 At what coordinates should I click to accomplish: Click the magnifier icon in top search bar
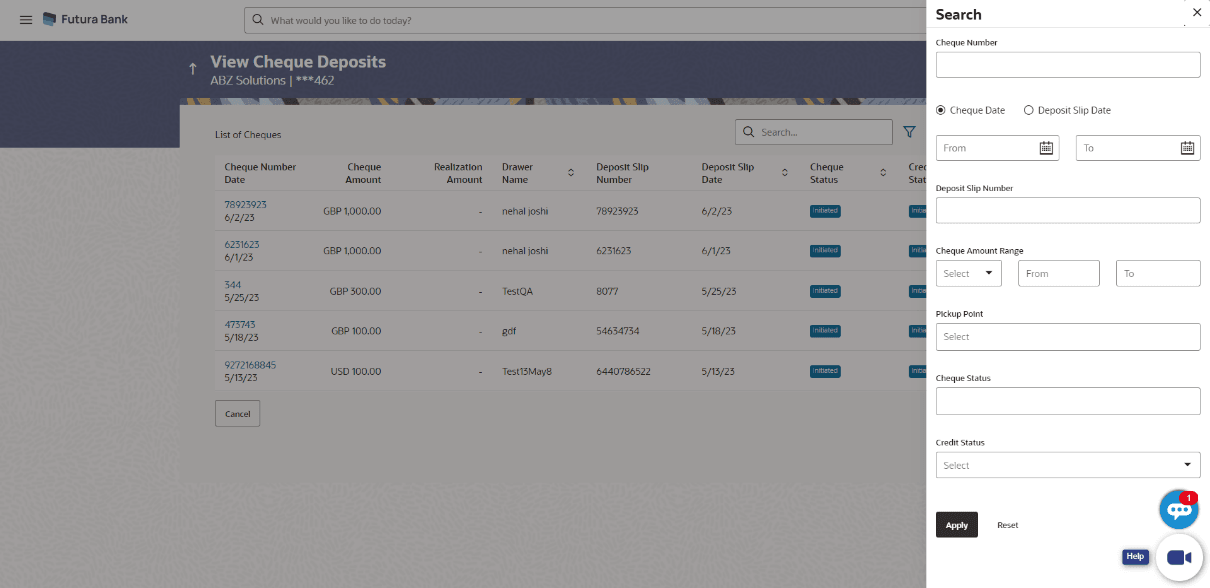[x=258, y=20]
